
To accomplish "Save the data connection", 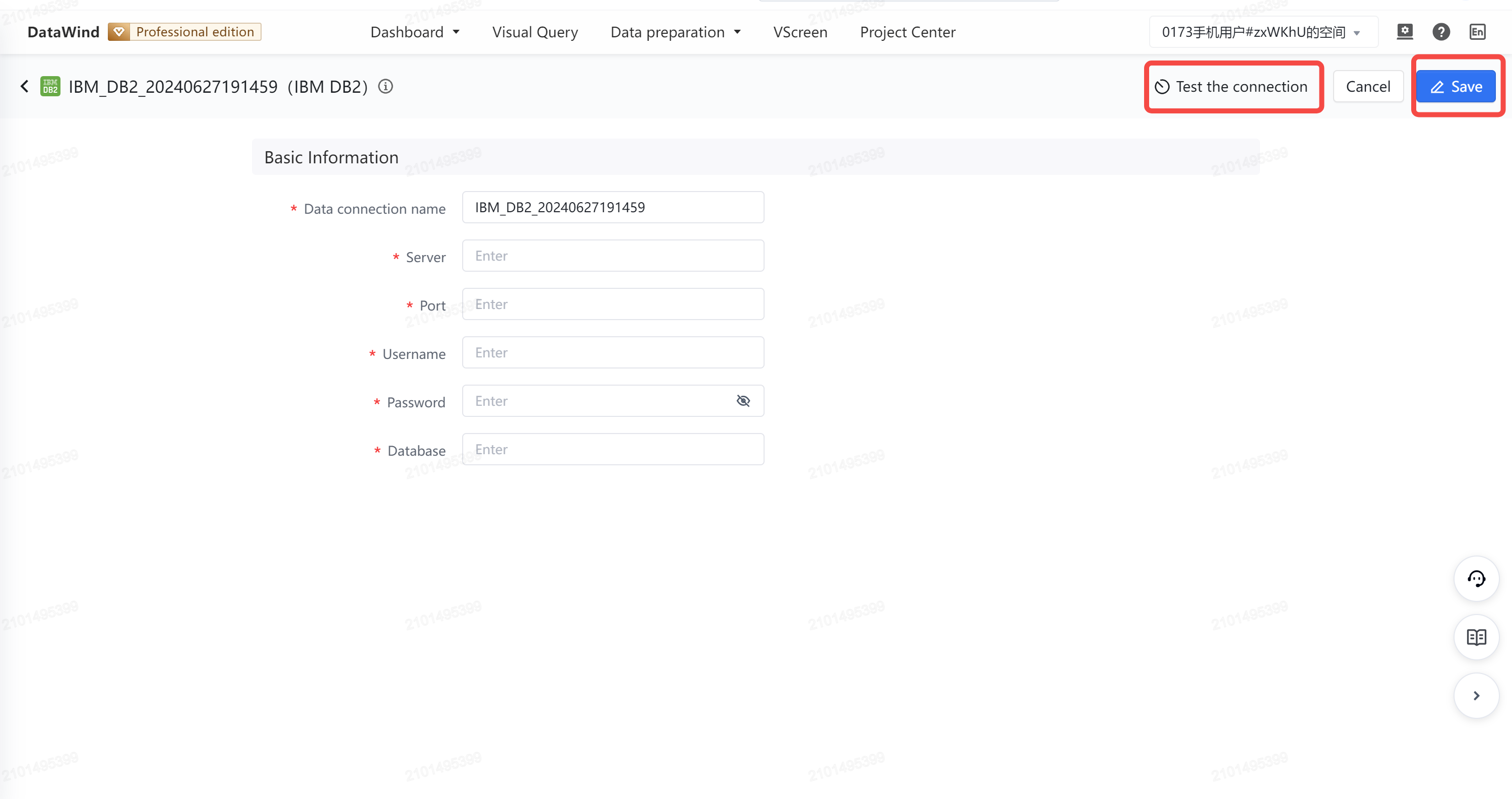I will (1455, 87).
